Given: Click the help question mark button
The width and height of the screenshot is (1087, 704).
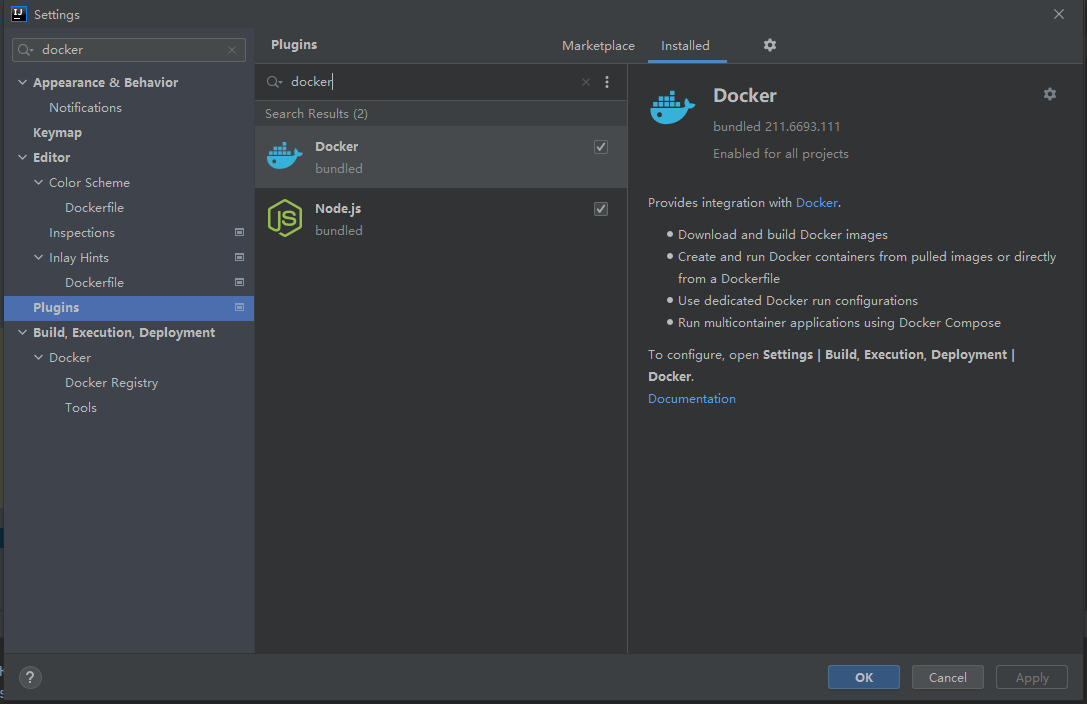Looking at the screenshot, I should pos(30,677).
